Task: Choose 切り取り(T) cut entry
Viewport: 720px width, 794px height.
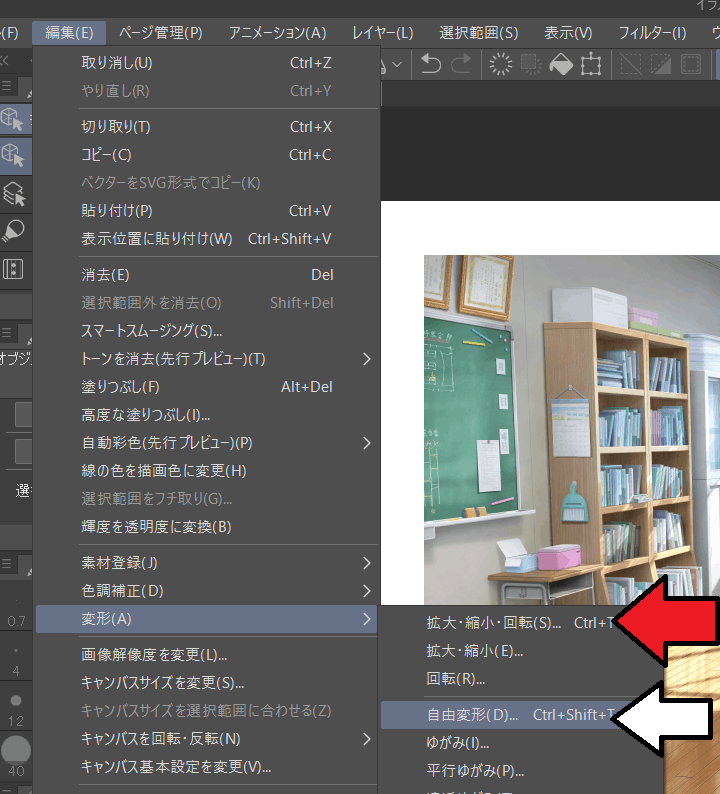Action: (207, 127)
